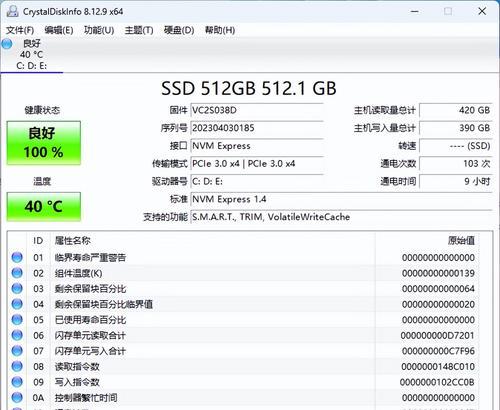Image resolution: width=500 pixels, height=410 pixels.
Task: Select the 临界寿命严重警告 row
Action: [x=243, y=257]
